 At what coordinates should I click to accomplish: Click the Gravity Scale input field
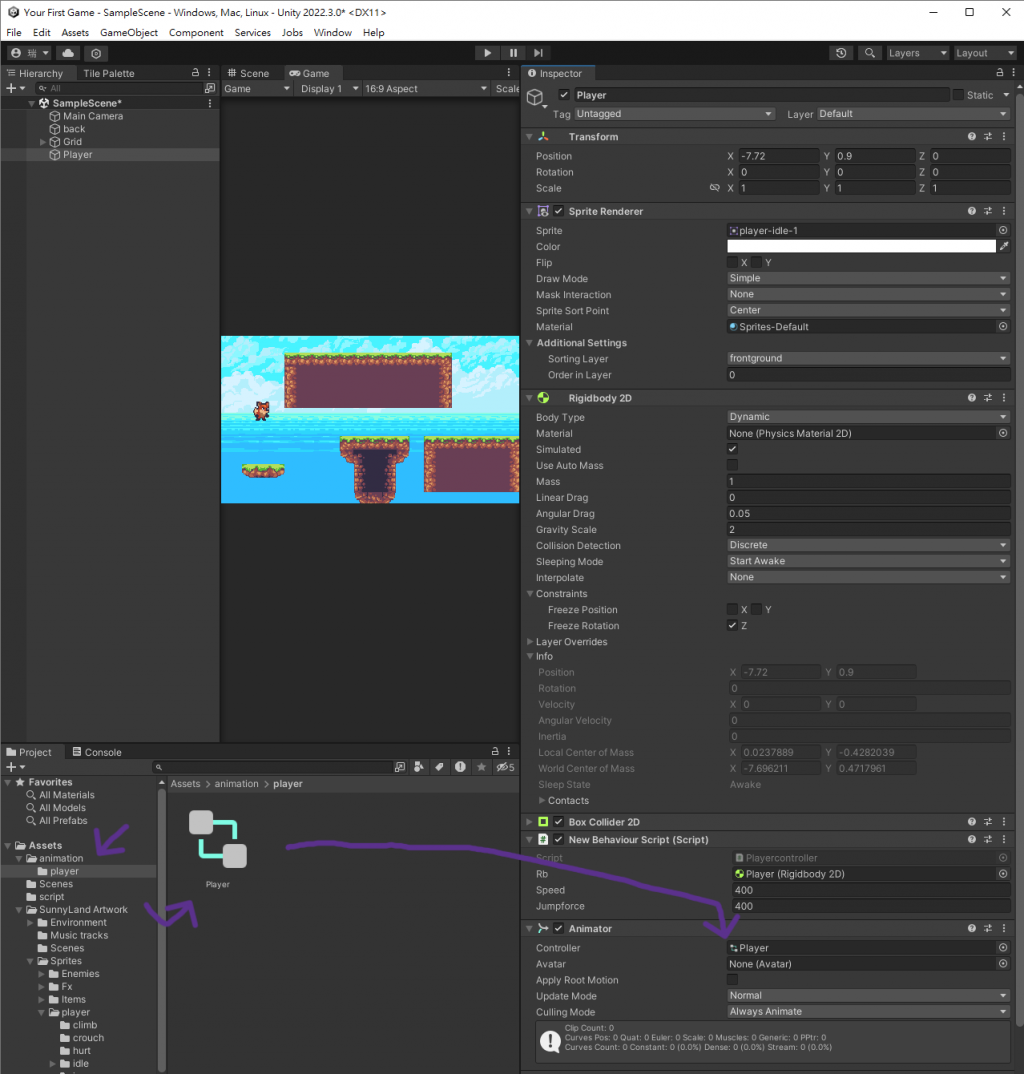(868, 529)
